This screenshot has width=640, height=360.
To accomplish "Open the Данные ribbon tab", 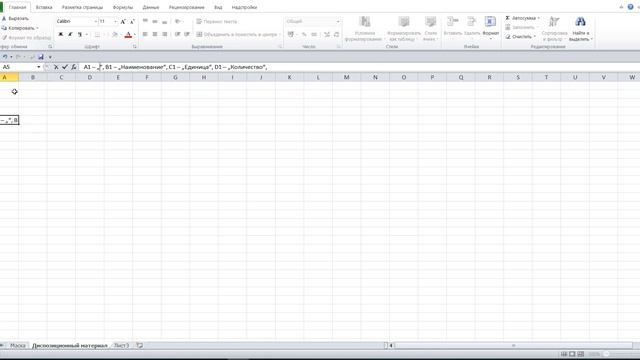I will (x=151, y=7).
